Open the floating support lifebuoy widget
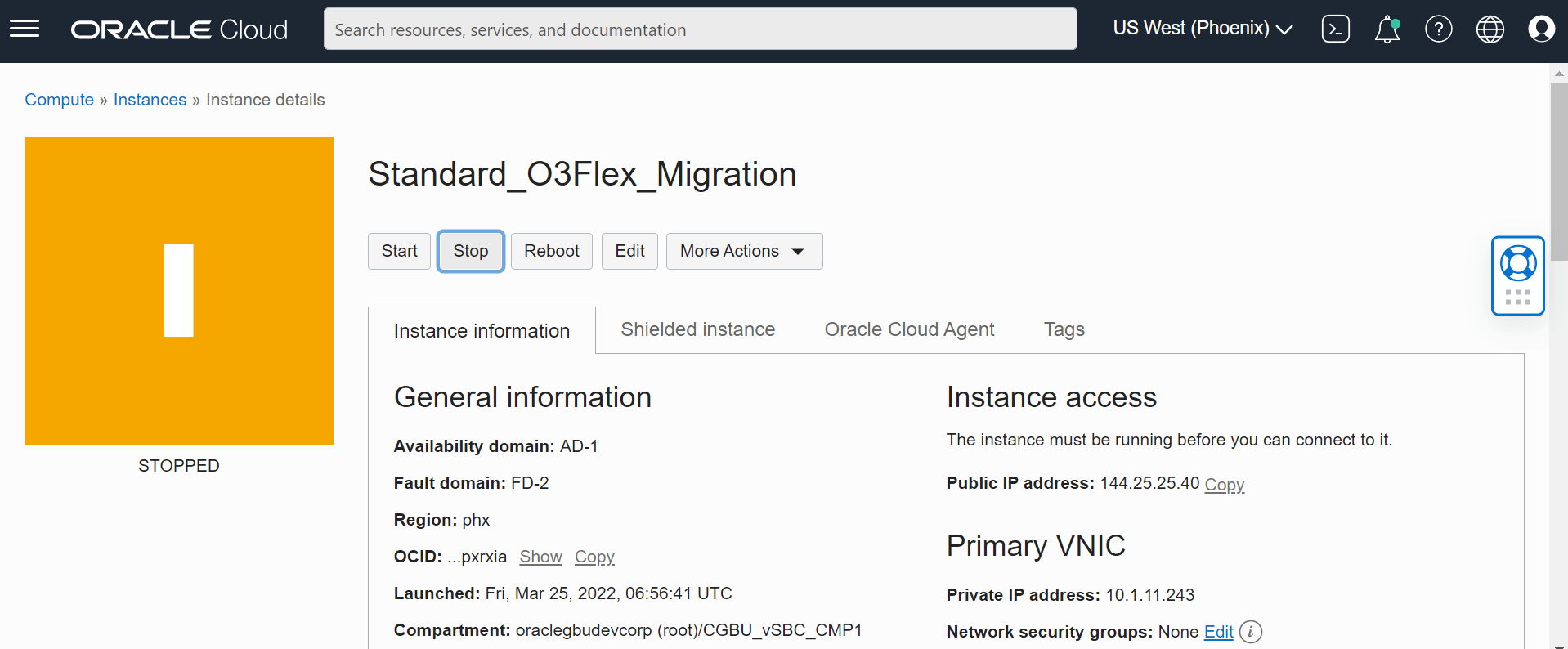1568x649 pixels. (1517, 265)
